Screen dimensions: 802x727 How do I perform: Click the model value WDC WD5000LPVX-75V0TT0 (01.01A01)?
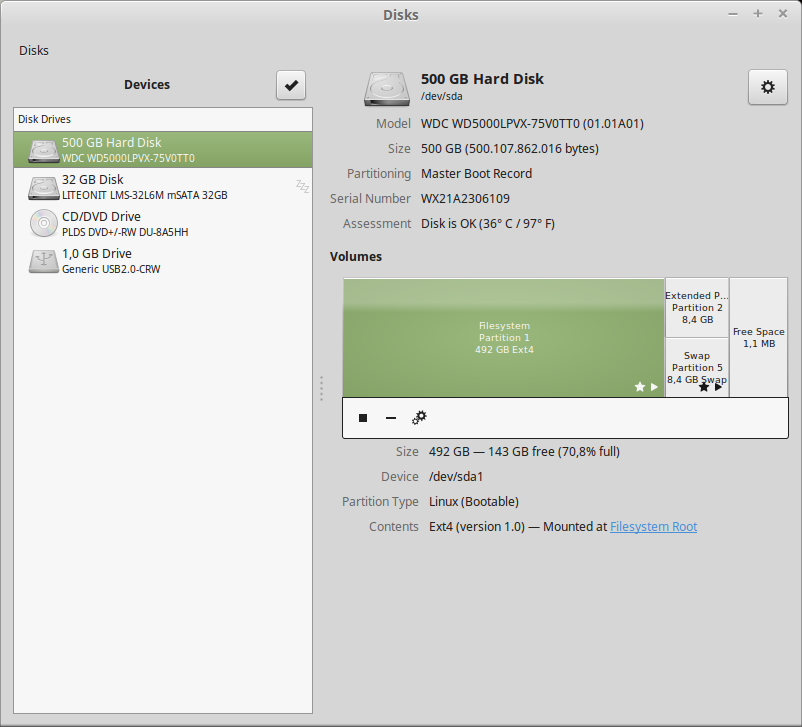coord(532,124)
